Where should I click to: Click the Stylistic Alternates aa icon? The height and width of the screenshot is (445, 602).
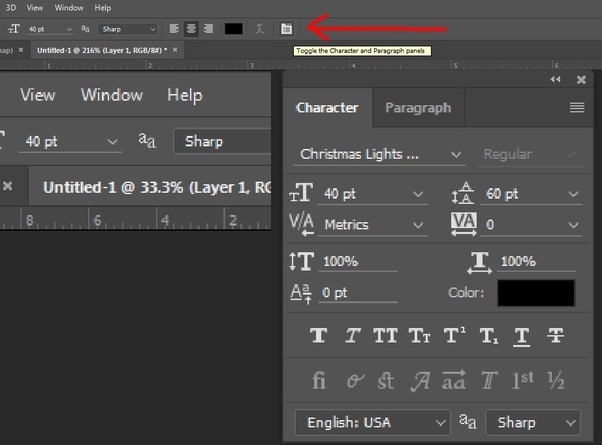pos(454,380)
